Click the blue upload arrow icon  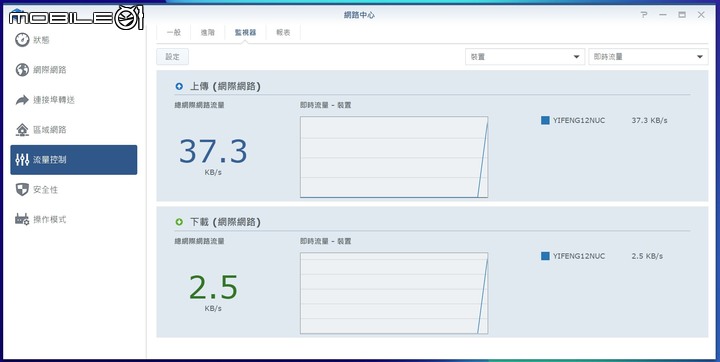[x=179, y=86]
